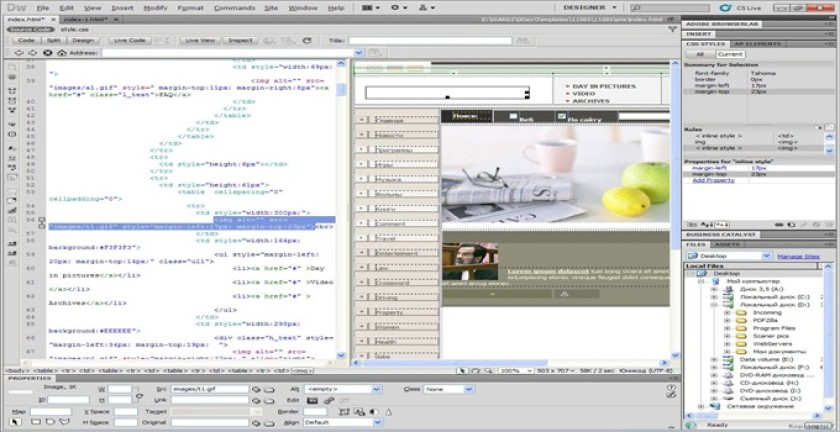Open the Class dropdown in Properties
The width and height of the screenshot is (840, 432).
[x=469, y=390]
